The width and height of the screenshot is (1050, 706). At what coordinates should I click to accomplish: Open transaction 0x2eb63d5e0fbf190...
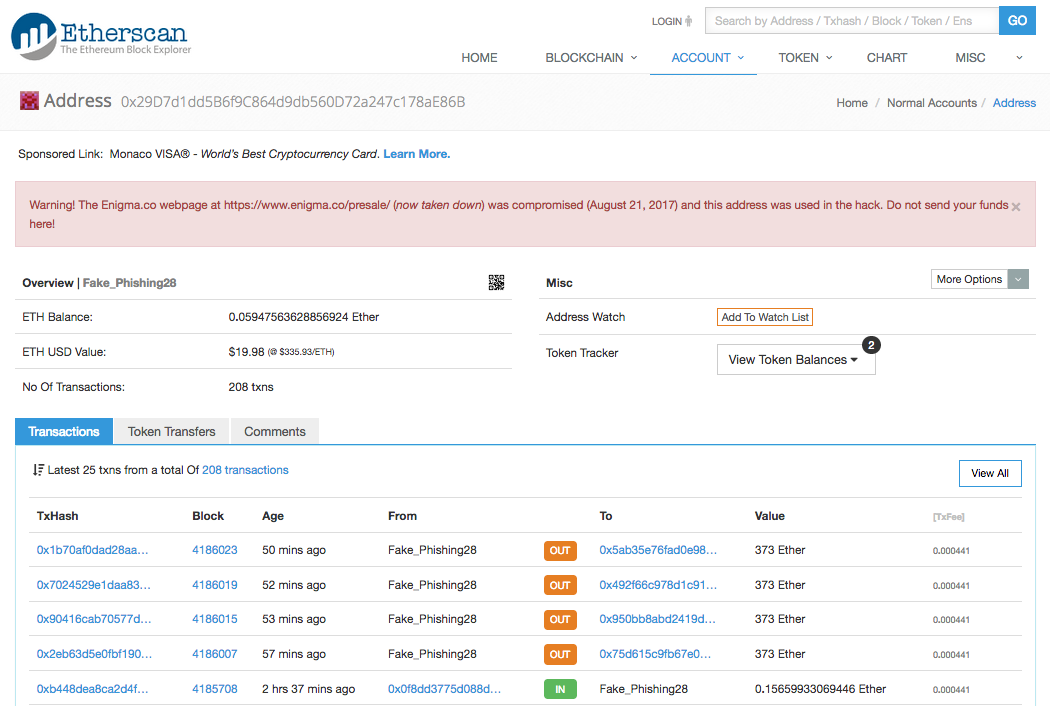(94, 654)
